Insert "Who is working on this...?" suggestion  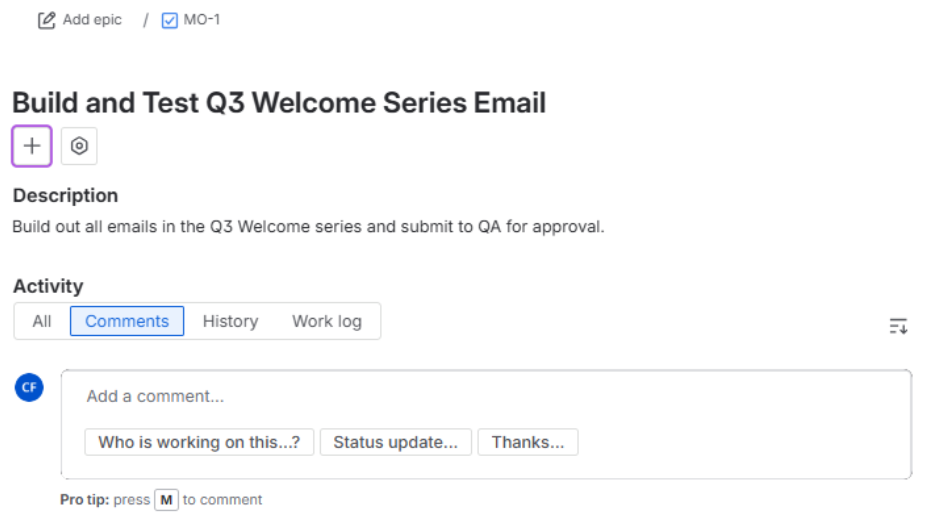pos(199,442)
